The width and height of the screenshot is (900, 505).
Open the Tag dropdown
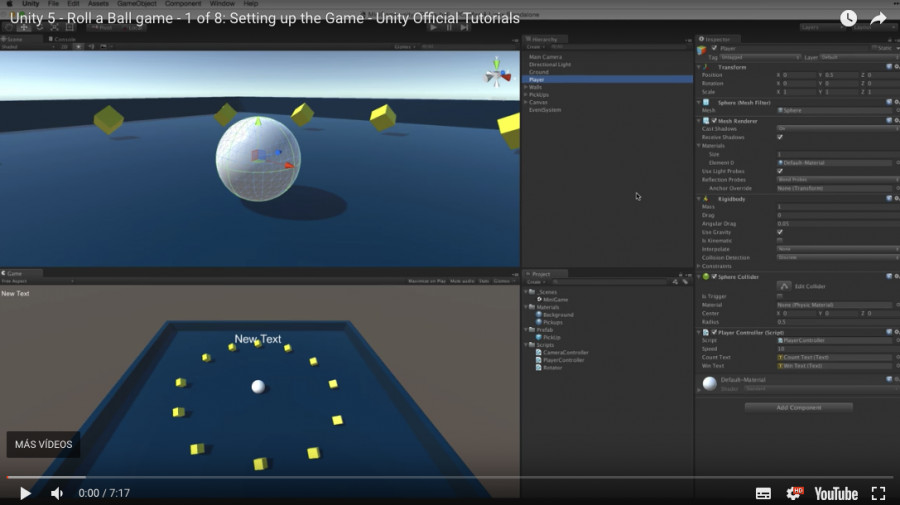pos(760,57)
